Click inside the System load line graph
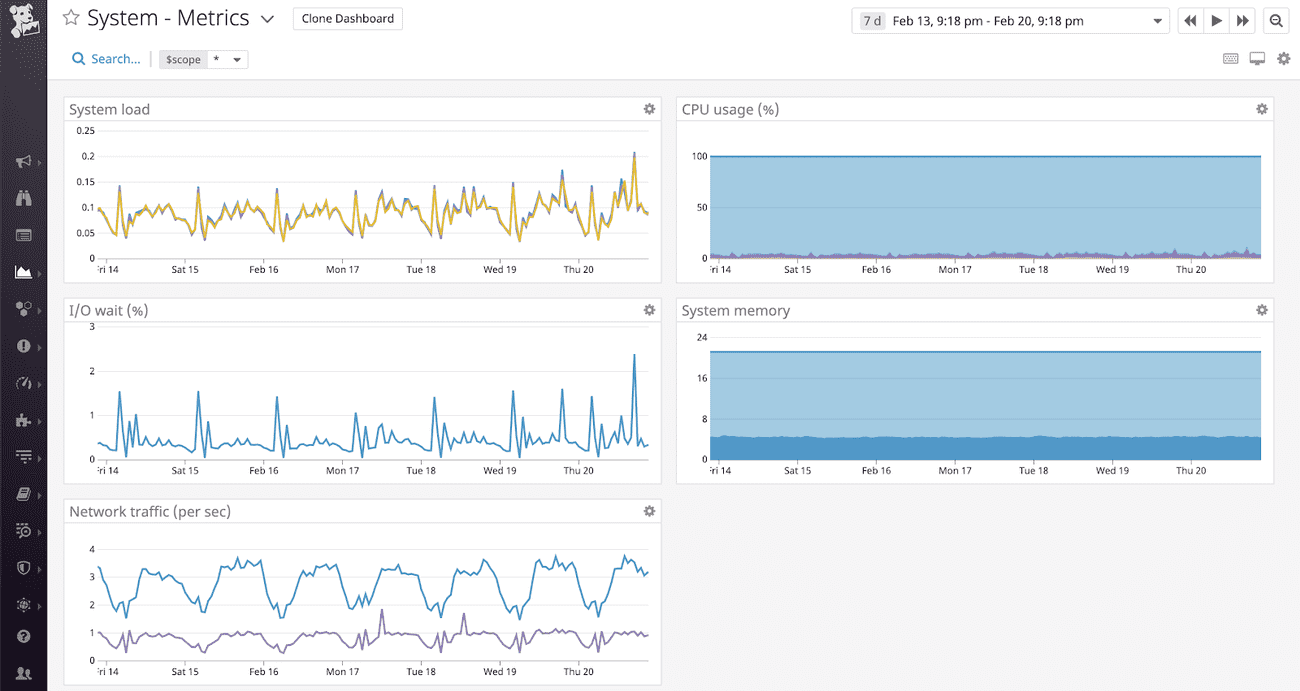The width and height of the screenshot is (1300, 691). 372,194
